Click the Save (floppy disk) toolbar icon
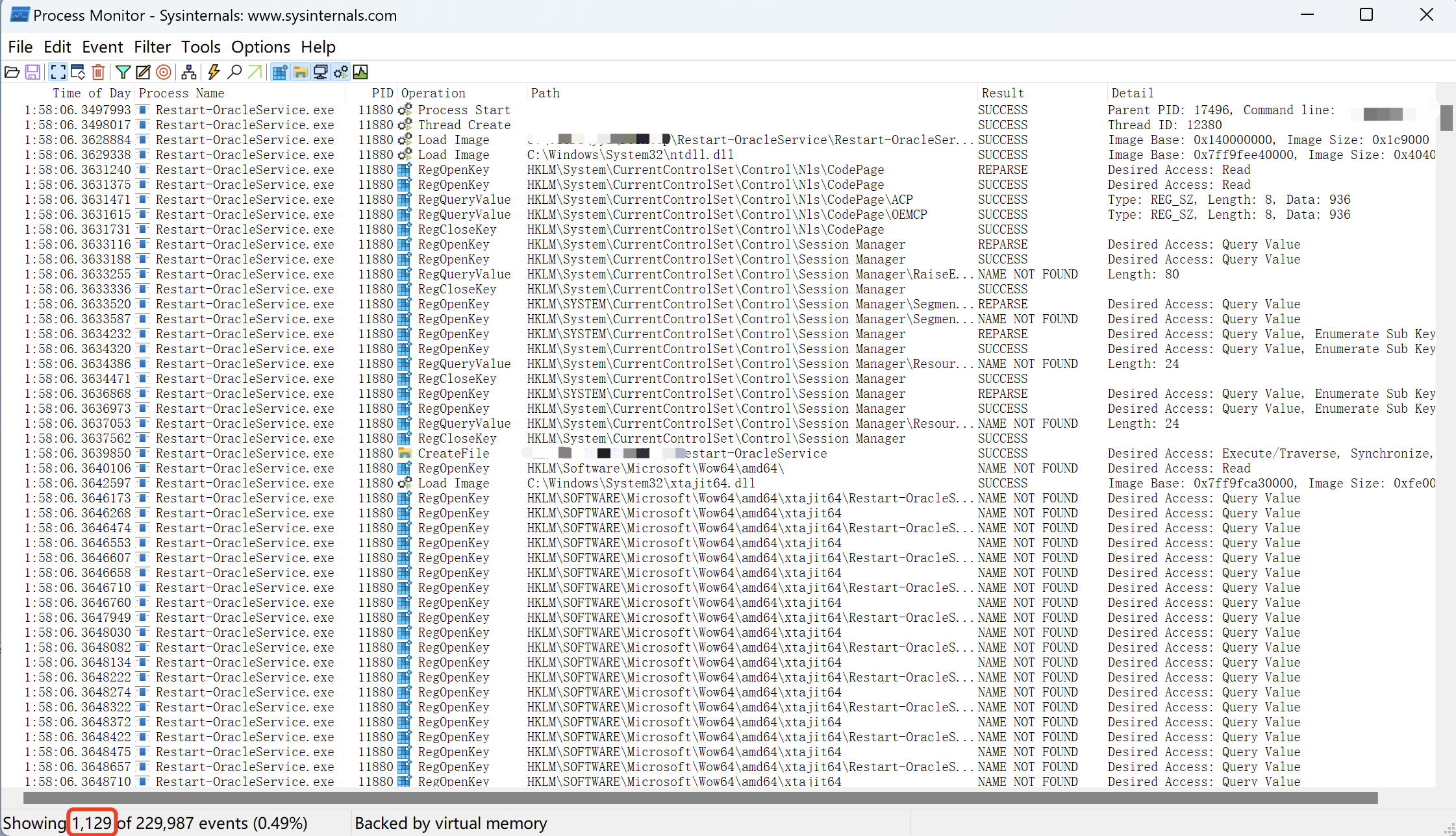This screenshot has height=836, width=1456. click(32, 72)
